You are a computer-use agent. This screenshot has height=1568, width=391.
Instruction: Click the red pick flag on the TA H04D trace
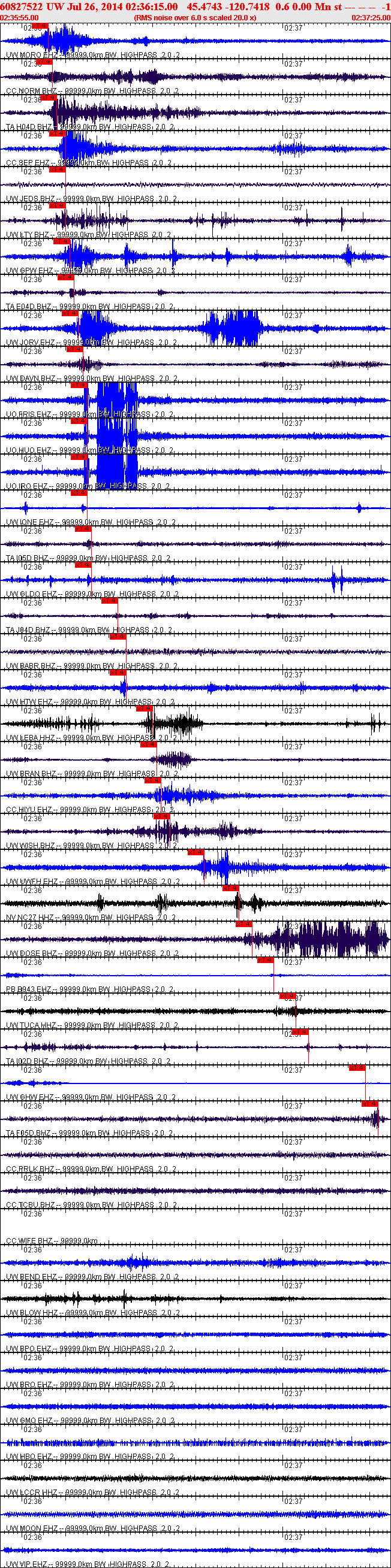48,98
